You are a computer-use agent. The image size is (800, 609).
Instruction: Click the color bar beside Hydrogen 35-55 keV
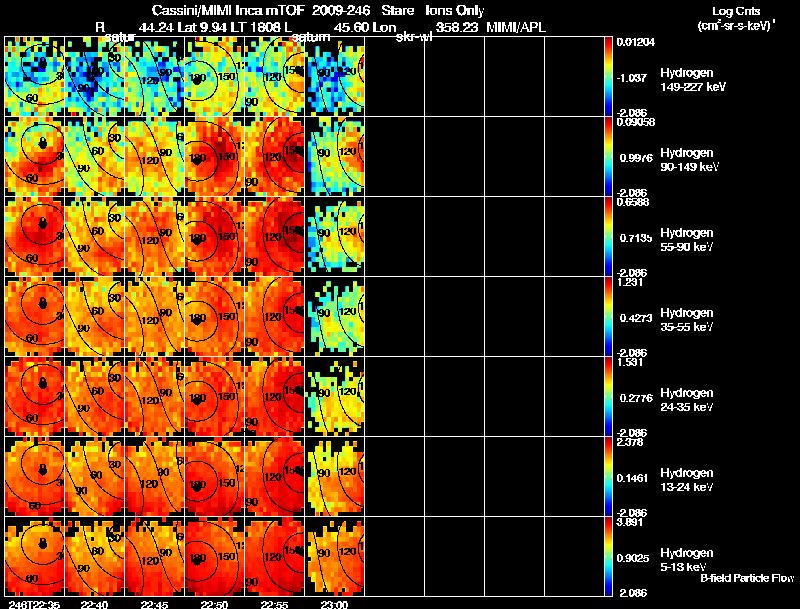point(608,317)
